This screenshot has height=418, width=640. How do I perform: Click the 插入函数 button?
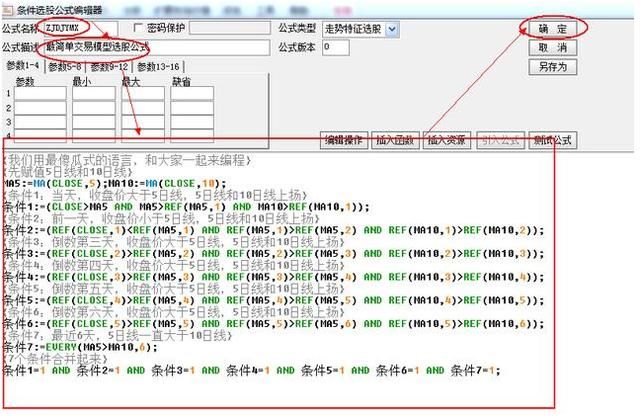pos(397,141)
